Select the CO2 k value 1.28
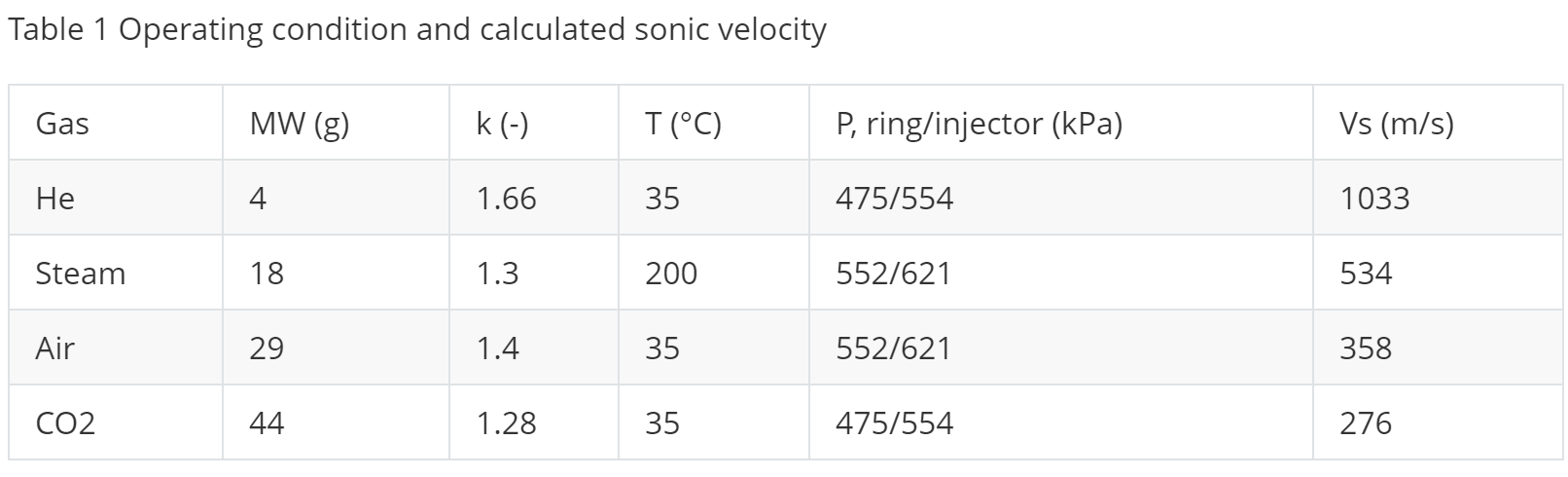 click(506, 423)
